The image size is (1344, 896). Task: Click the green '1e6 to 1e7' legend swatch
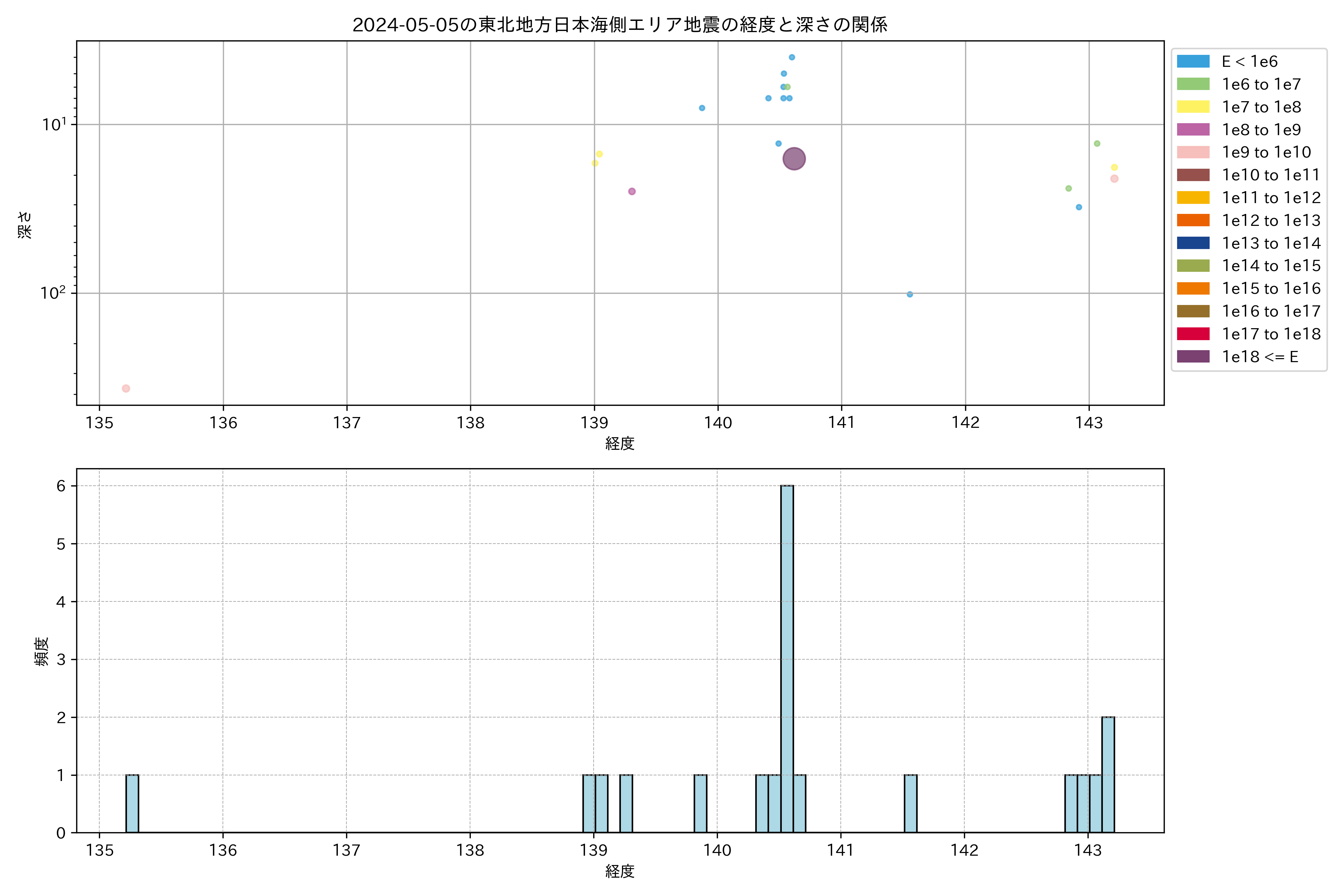point(1193,84)
